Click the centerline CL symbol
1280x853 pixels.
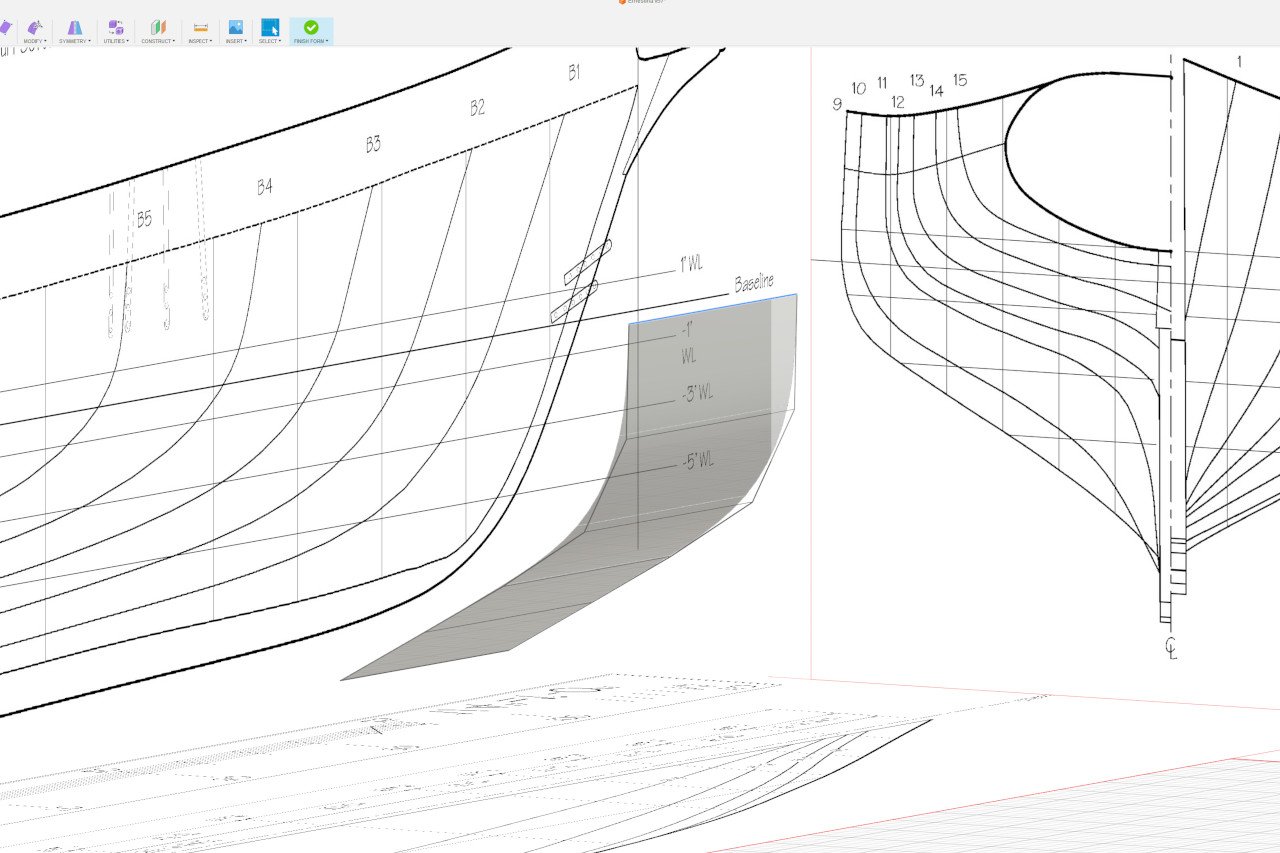tap(1171, 648)
